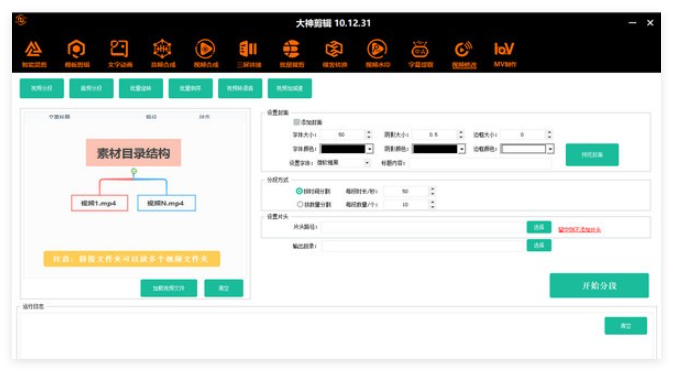Click 清空 in the run log panel
Screen dimensions: 673x371
pos(626,326)
